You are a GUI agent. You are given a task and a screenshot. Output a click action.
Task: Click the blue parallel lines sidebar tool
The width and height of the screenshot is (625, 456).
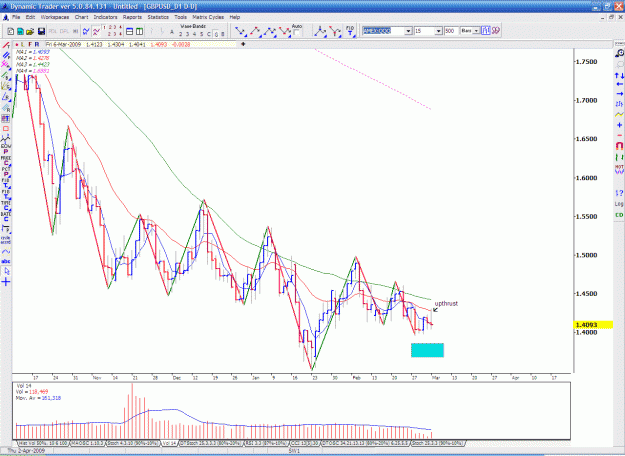6,55
